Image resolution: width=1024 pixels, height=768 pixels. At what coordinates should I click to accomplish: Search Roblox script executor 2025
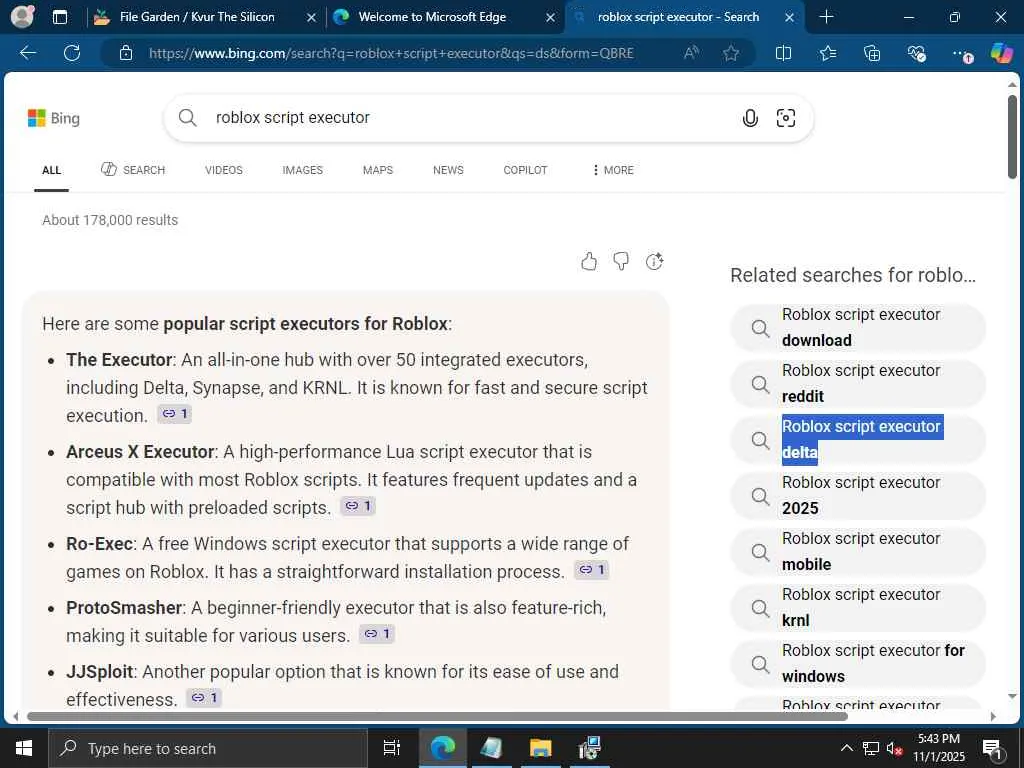click(857, 496)
